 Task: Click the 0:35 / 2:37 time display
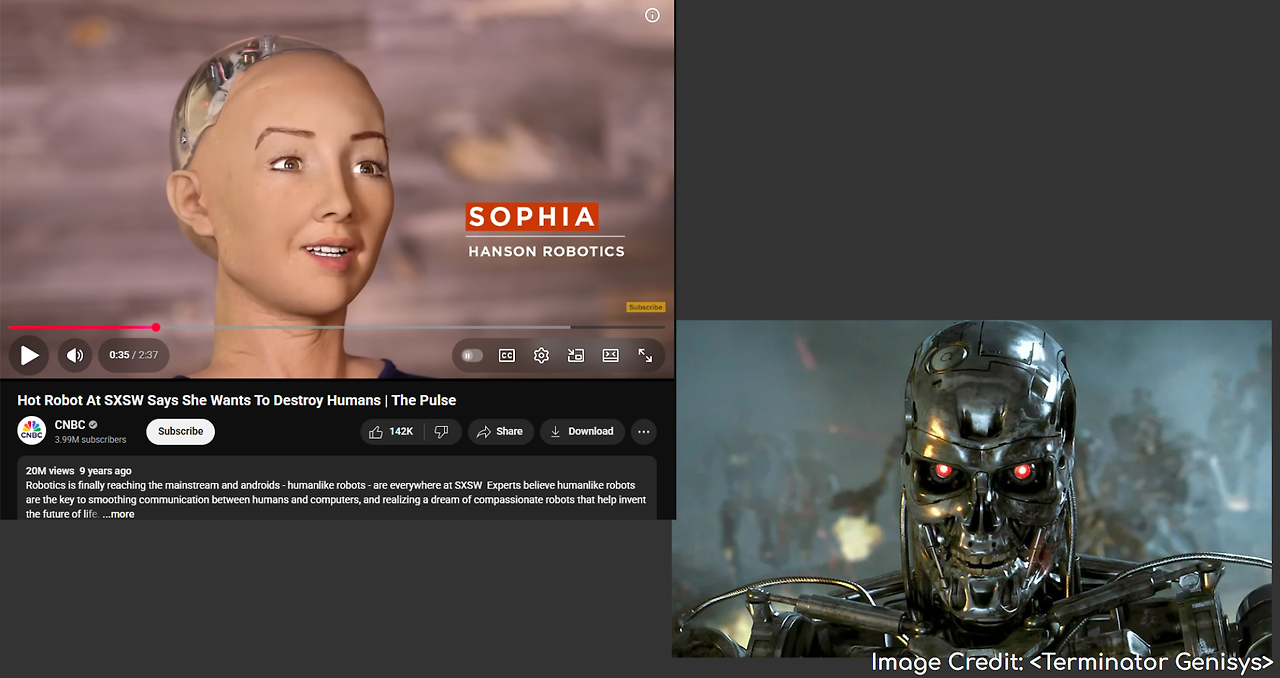[134, 355]
